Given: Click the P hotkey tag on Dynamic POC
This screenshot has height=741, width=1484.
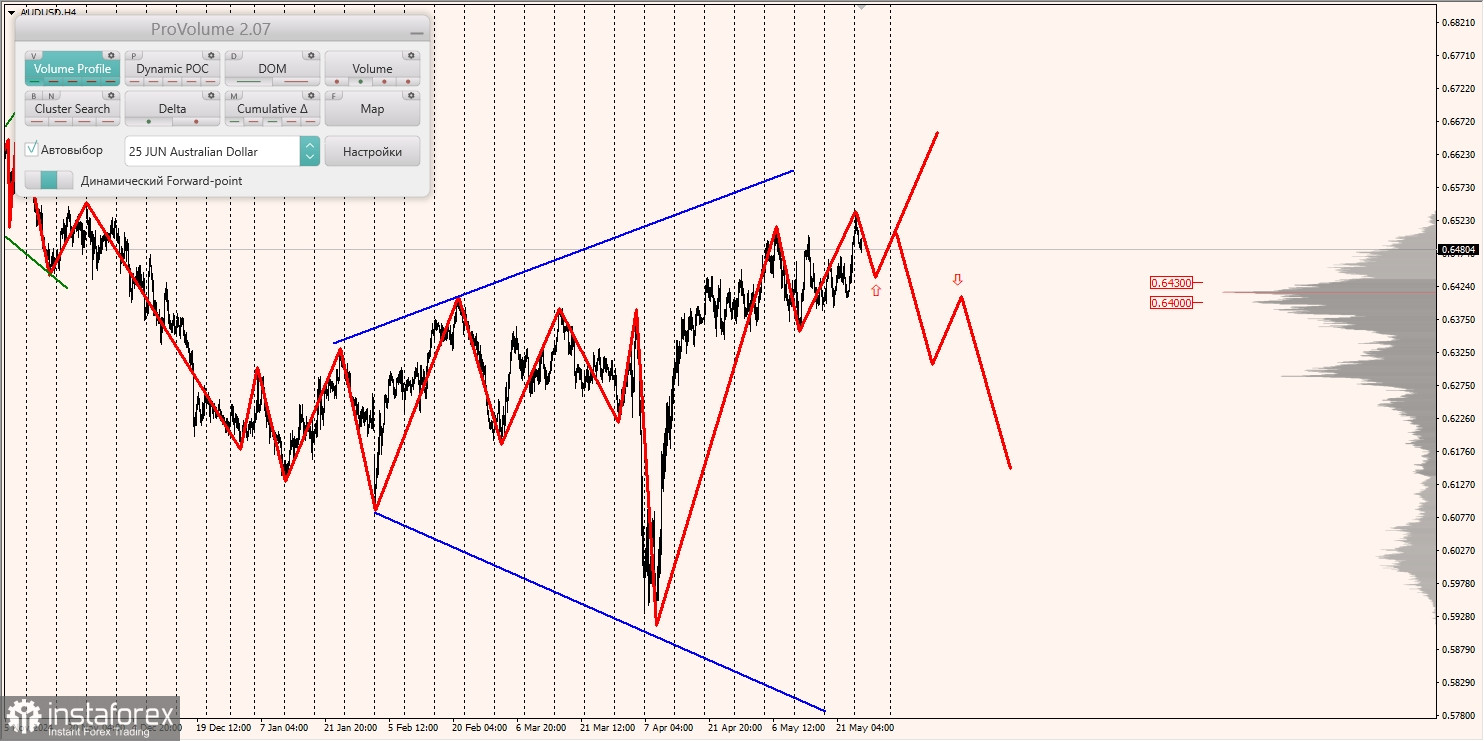Looking at the screenshot, I should tap(134, 55).
